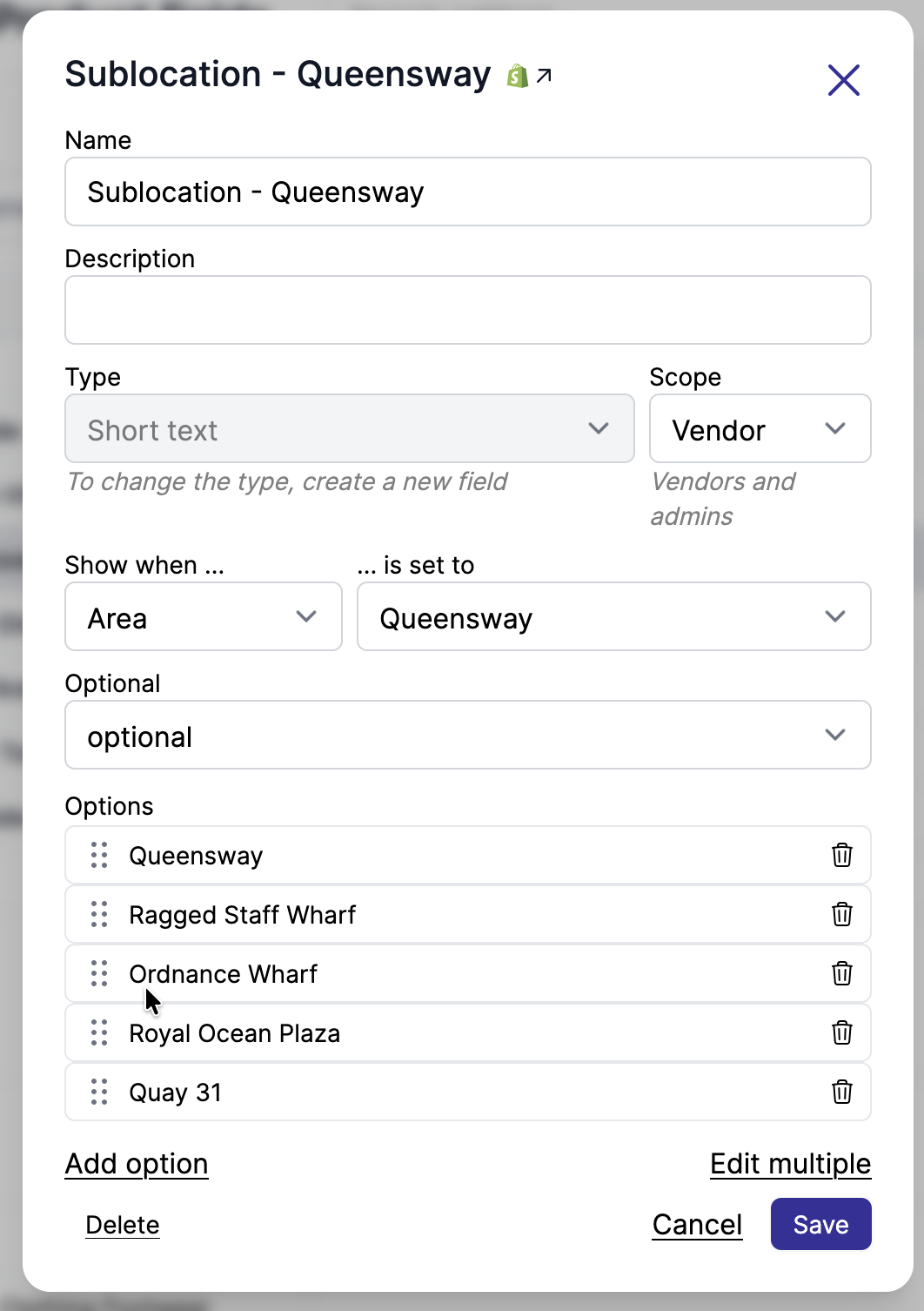
Task: Select the Royal Ocean Plaza option text
Action: click(234, 1034)
